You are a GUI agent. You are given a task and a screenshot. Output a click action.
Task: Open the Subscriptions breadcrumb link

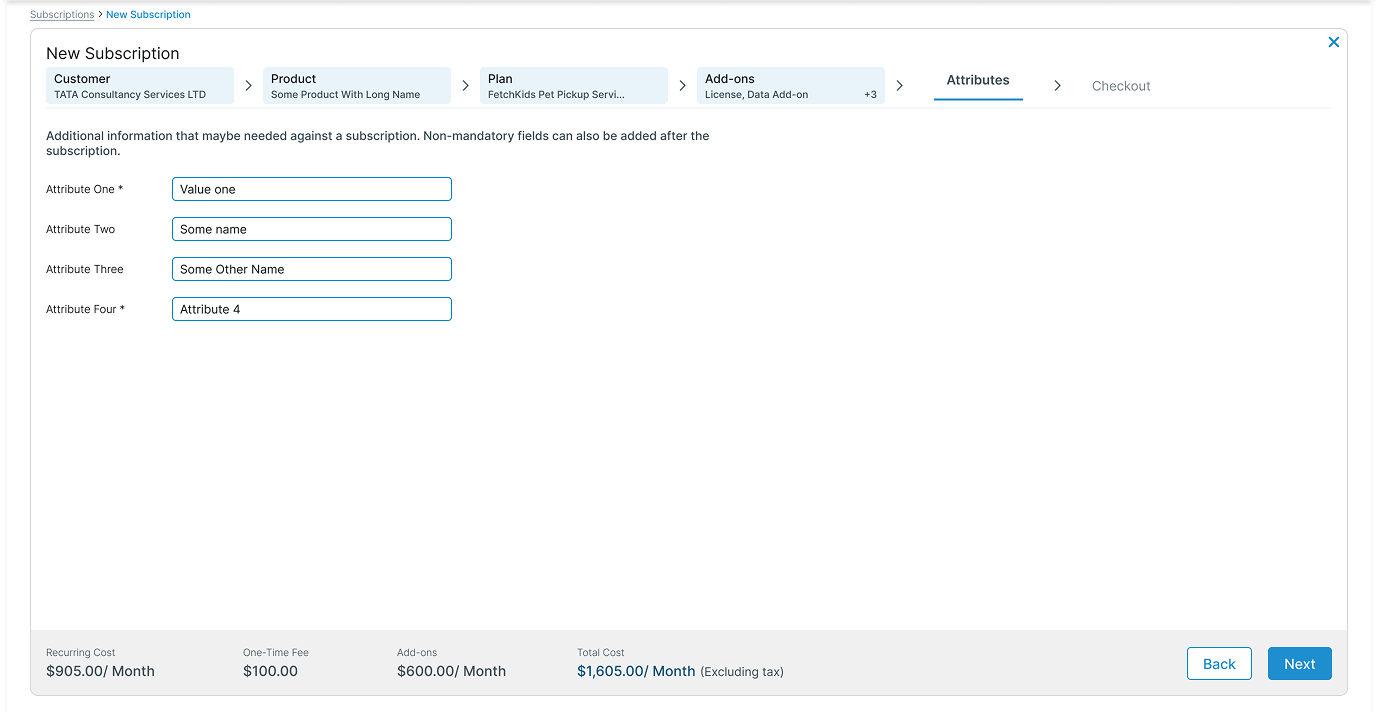tap(62, 15)
